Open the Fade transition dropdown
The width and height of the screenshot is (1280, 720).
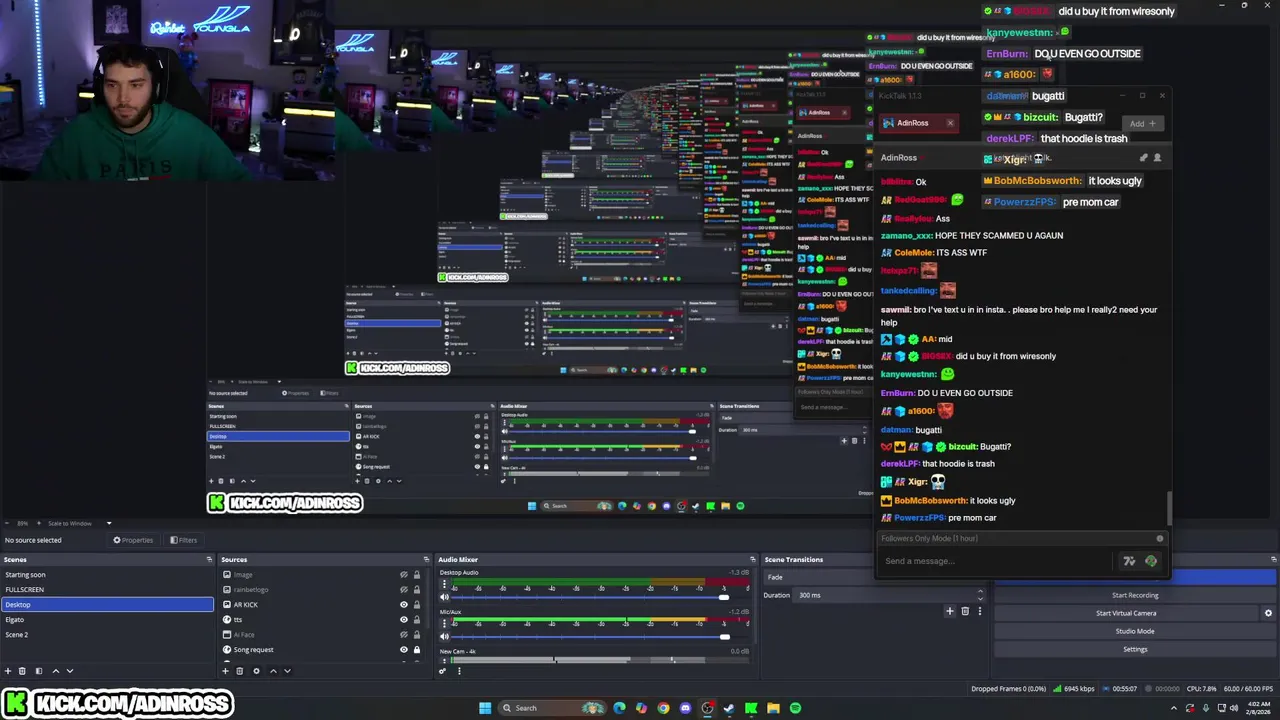(x=820, y=577)
